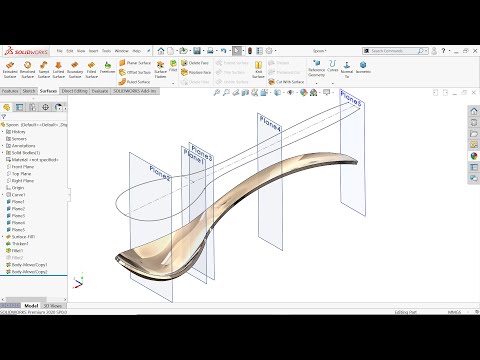Print the current document
480x360 pixels.
tap(210, 51)
